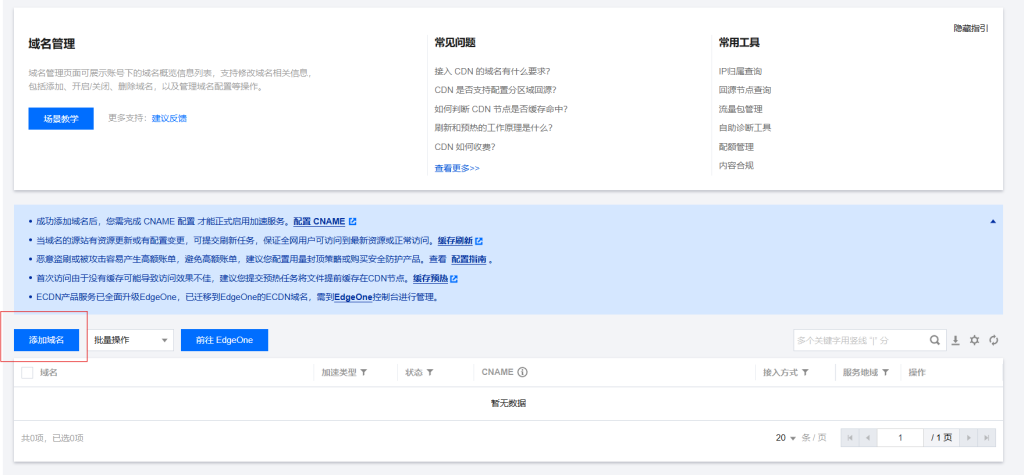The image size is (1024, 475).
Task: Click external link icon beside 缓存预热
Action: coord(454,278)
